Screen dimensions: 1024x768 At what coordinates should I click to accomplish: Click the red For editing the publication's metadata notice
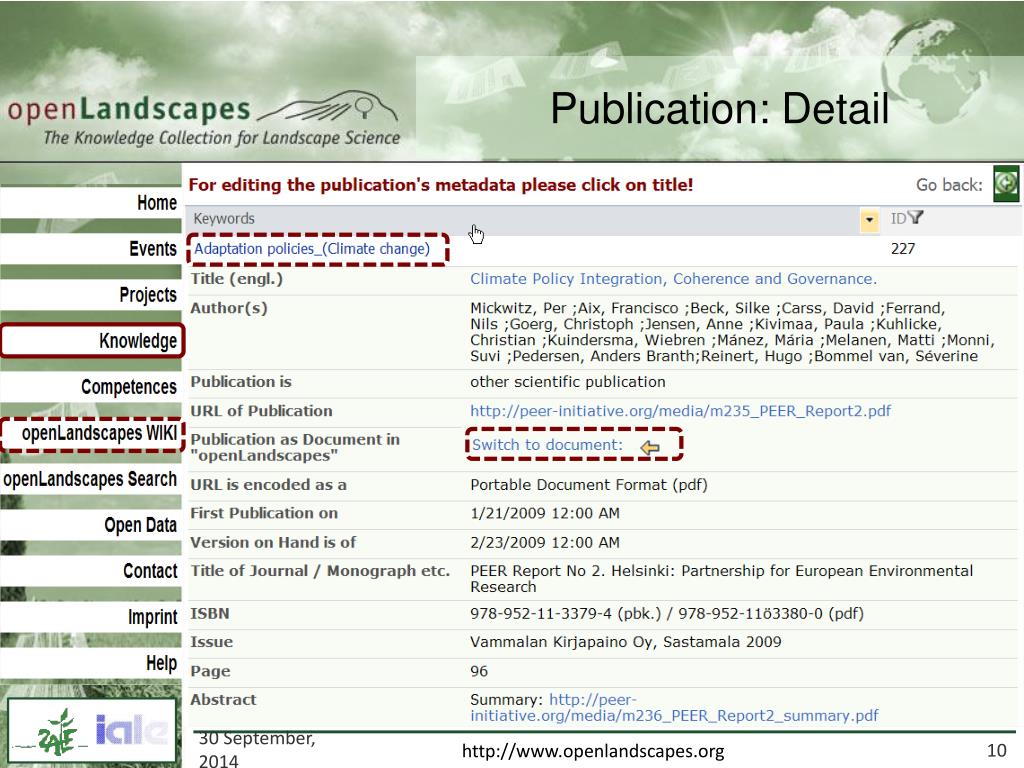[441, 185]
